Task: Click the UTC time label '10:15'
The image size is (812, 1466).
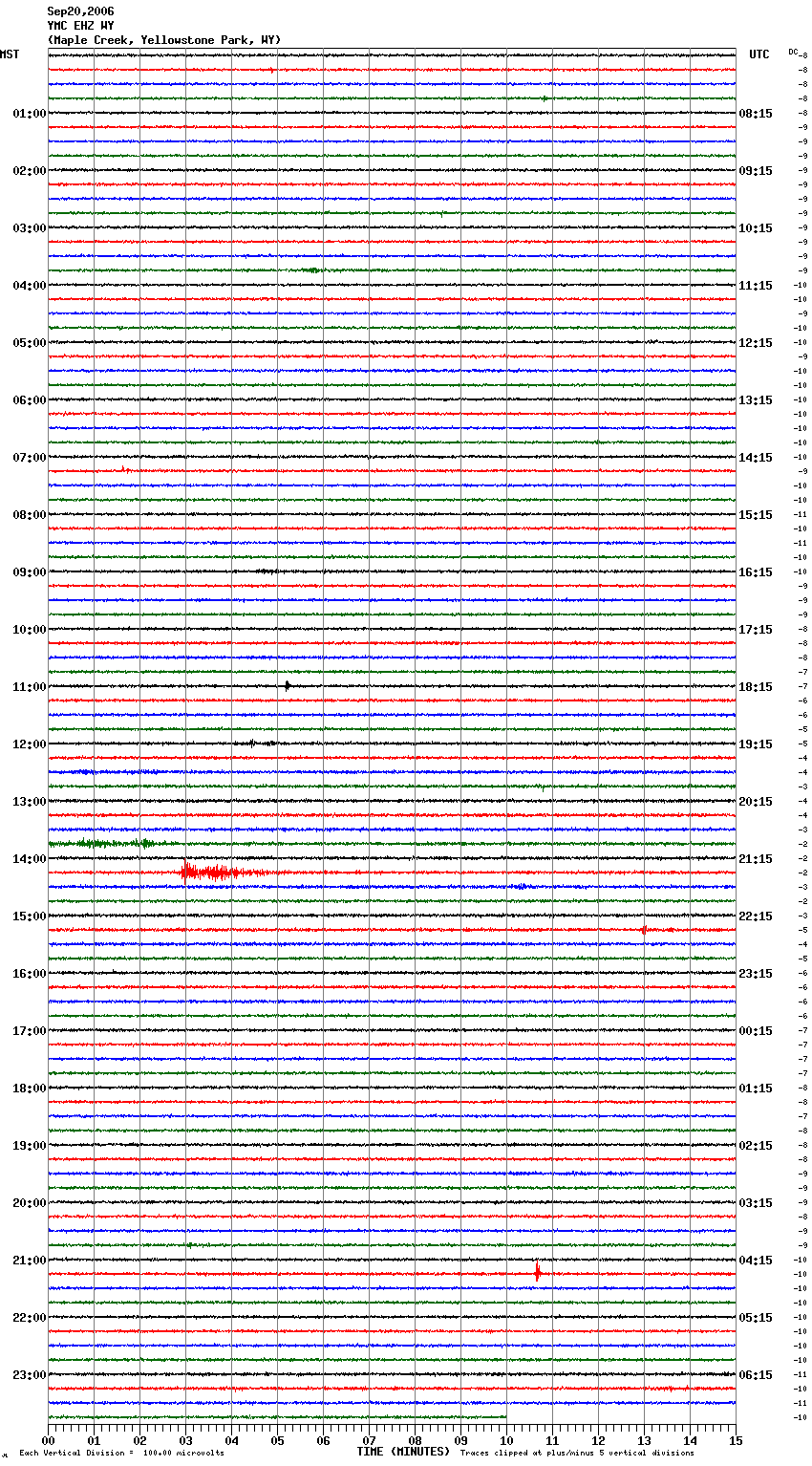Action: (756, 228)
